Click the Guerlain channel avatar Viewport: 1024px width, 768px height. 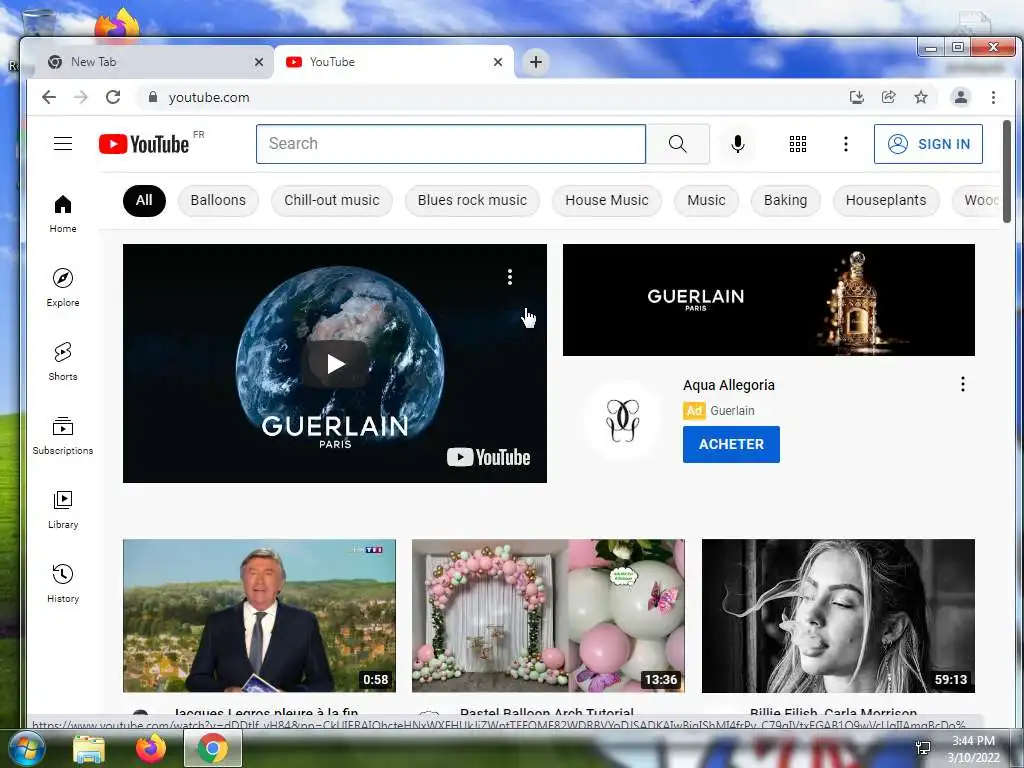coord(622,421)
